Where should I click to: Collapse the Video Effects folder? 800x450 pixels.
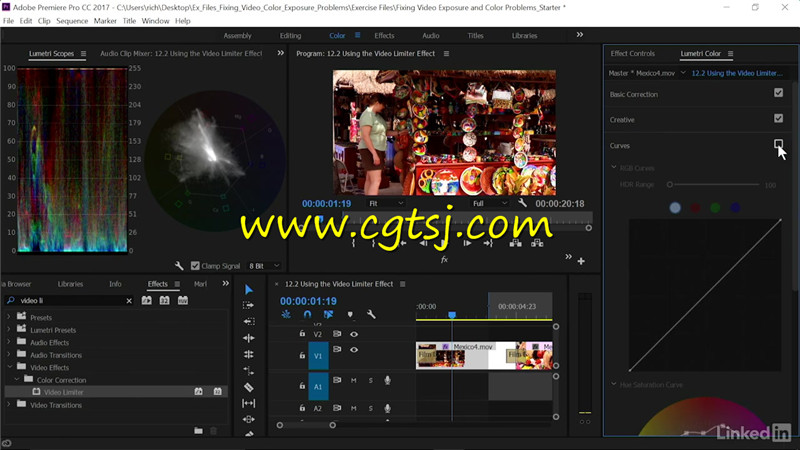(x=9, y=367)
